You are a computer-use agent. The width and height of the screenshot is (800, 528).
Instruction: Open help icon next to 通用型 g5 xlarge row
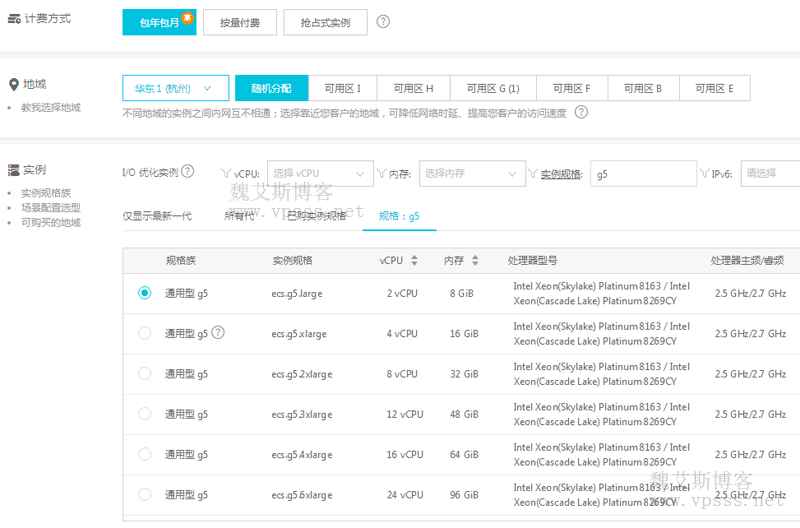[218, 333]
